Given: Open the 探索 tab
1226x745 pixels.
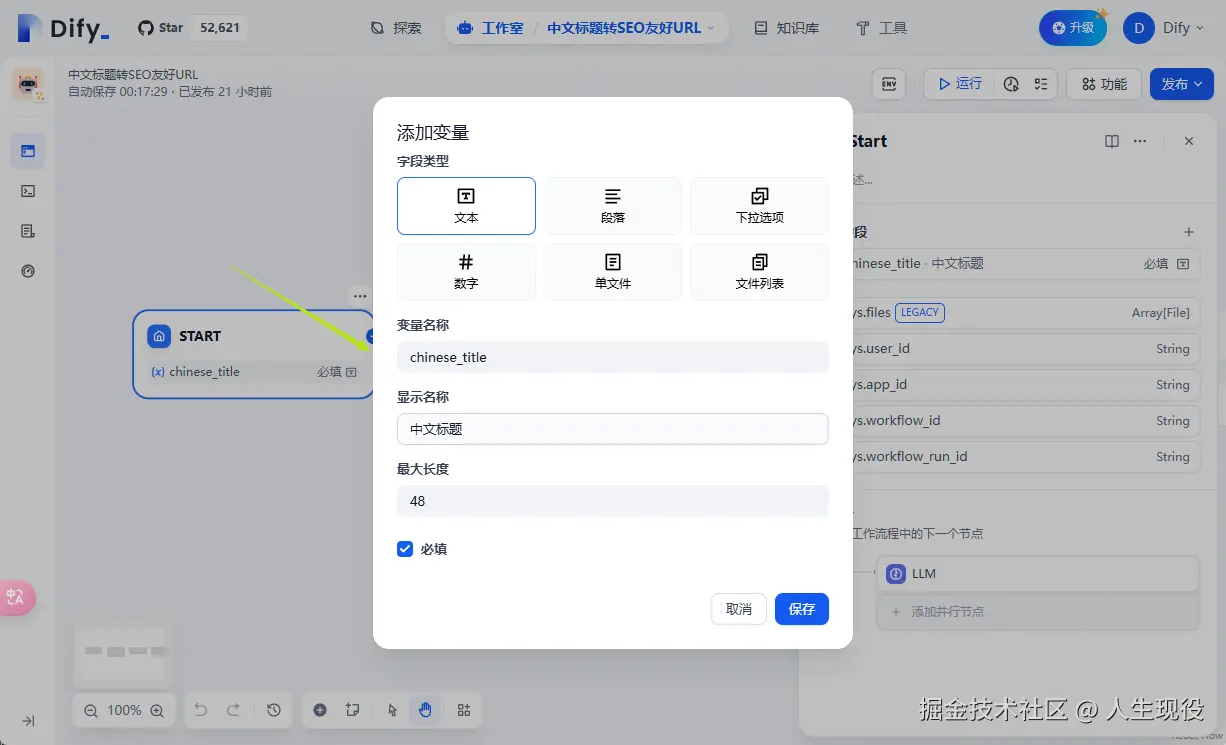Looking at the screenshot, I should click(x=396, y=28).
